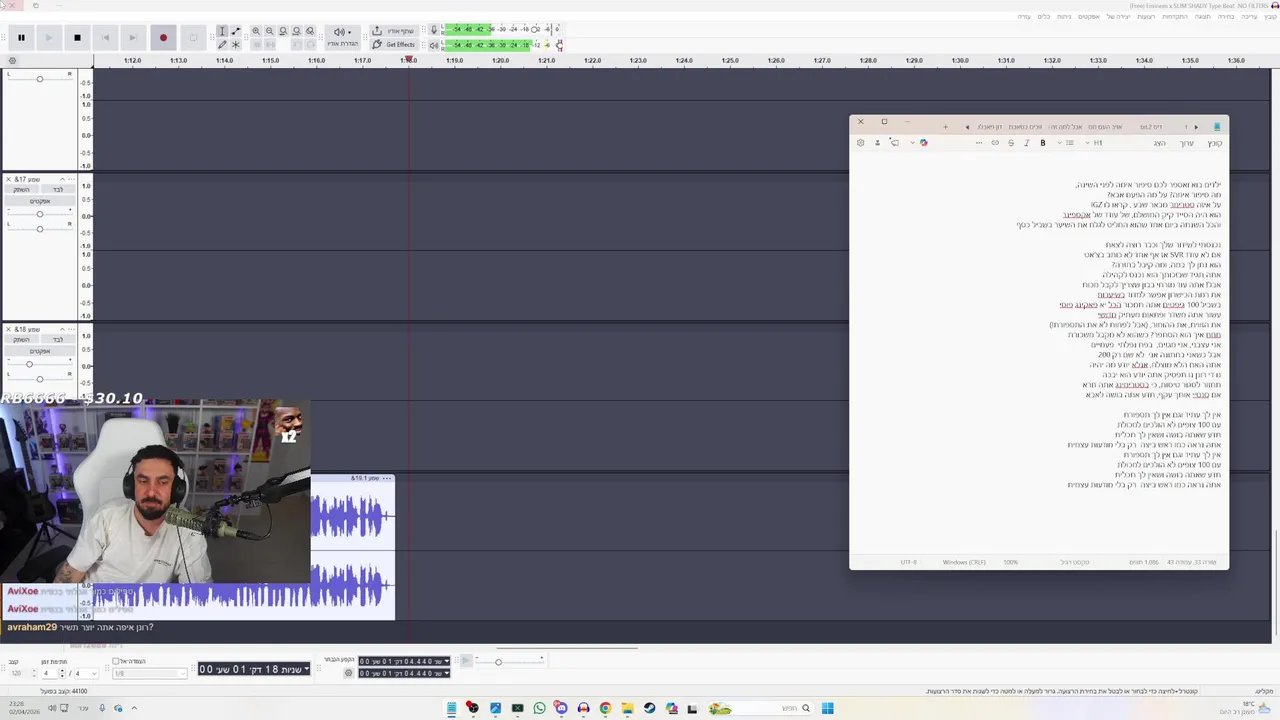Toggle Strikethrough formatting in Notepad
This screenshot has width=1280, height=720.
pos(1010,143)
